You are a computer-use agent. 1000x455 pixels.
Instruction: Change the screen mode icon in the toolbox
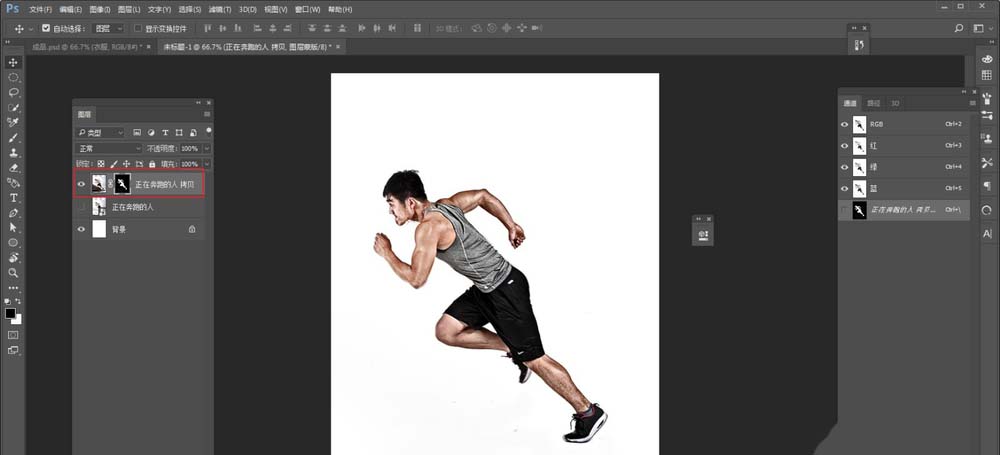(x=13, y=350)
